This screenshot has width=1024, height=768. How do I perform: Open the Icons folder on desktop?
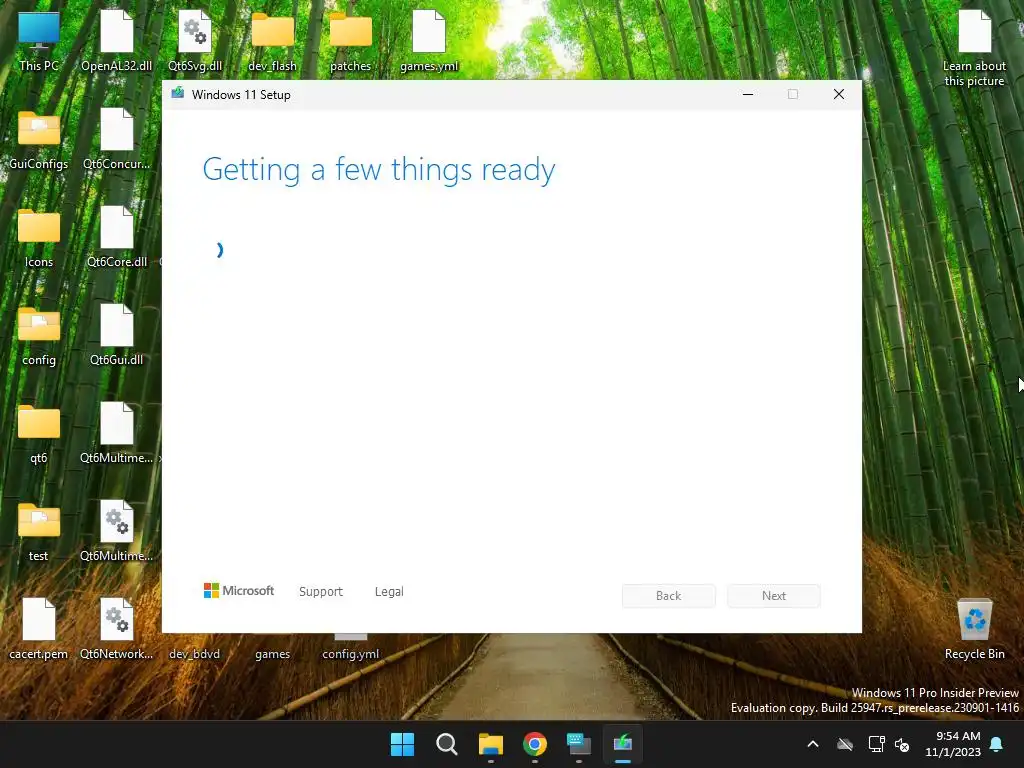click(39, 236)
